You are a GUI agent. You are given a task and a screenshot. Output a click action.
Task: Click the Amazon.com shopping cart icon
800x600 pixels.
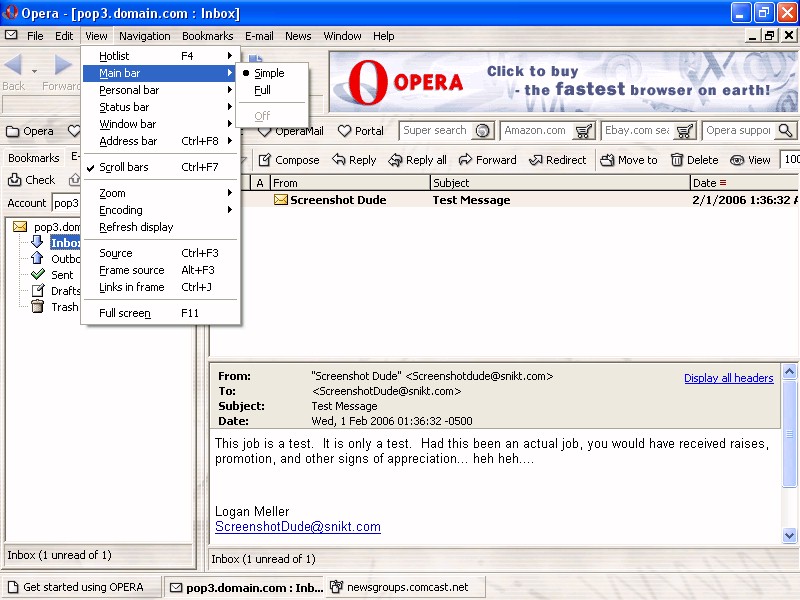tap(583, 131)
